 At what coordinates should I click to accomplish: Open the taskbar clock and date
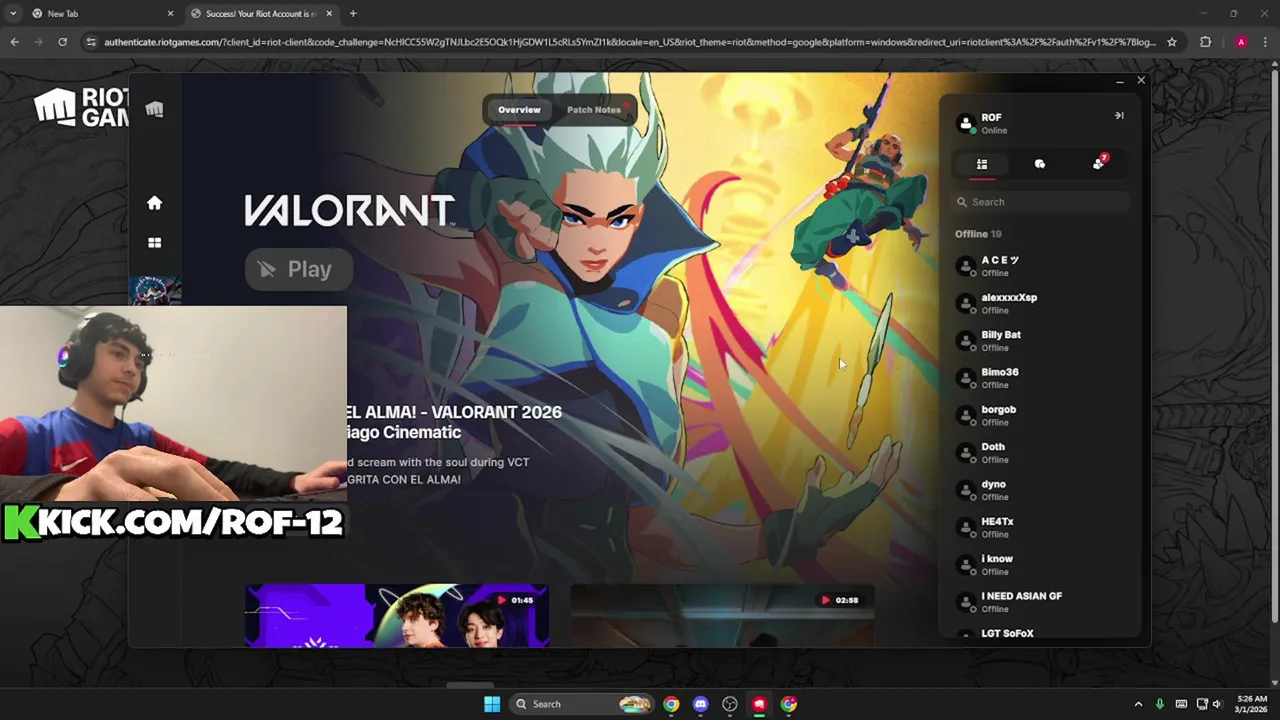pyautogui.click(x=1252, y=704)
